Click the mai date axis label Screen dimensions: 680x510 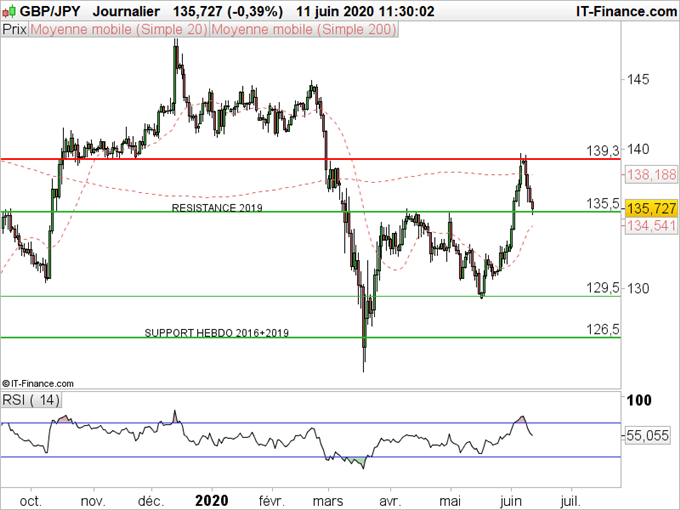[x=450, y=501]
